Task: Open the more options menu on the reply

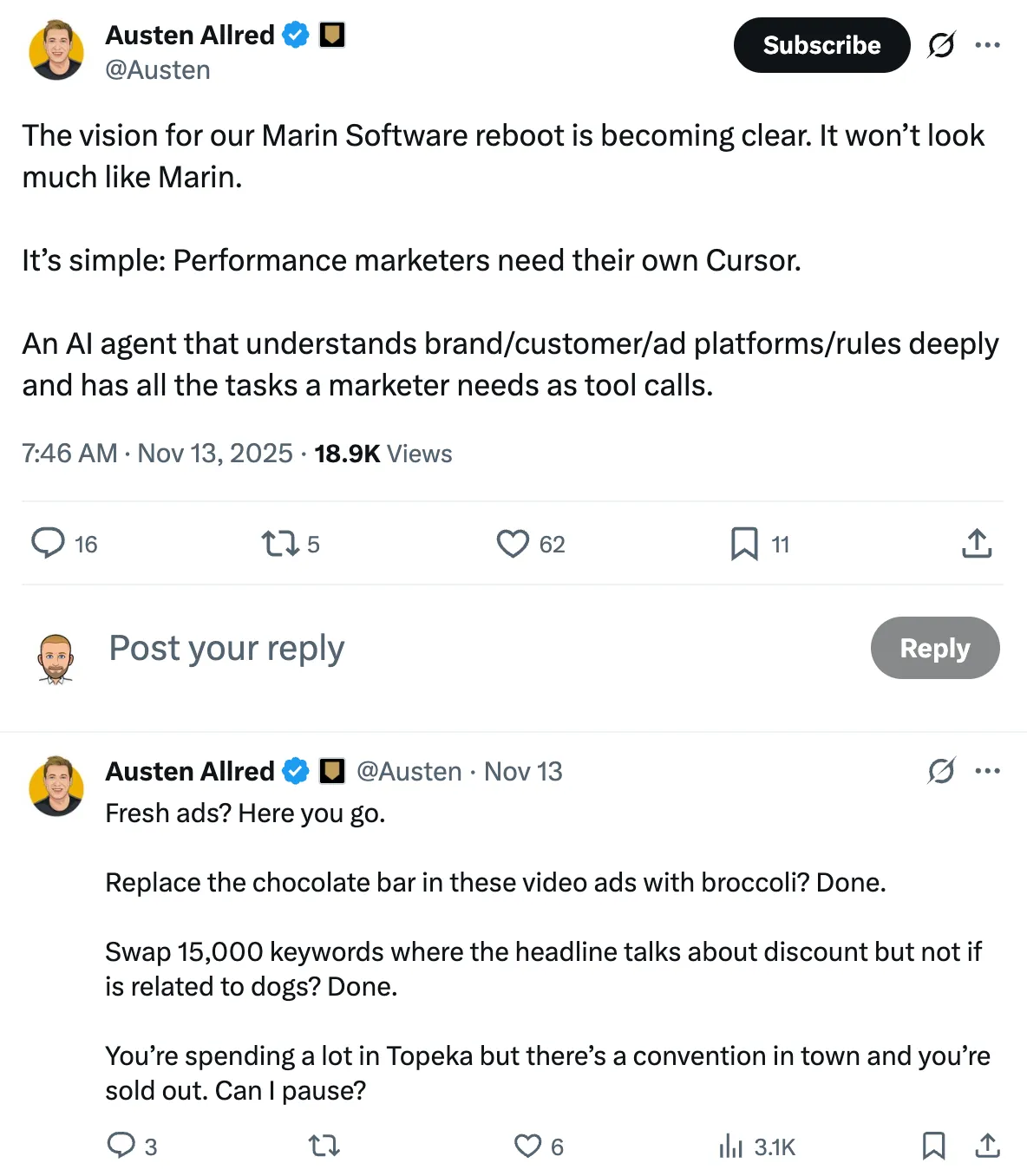Action: tap(989, 770)
